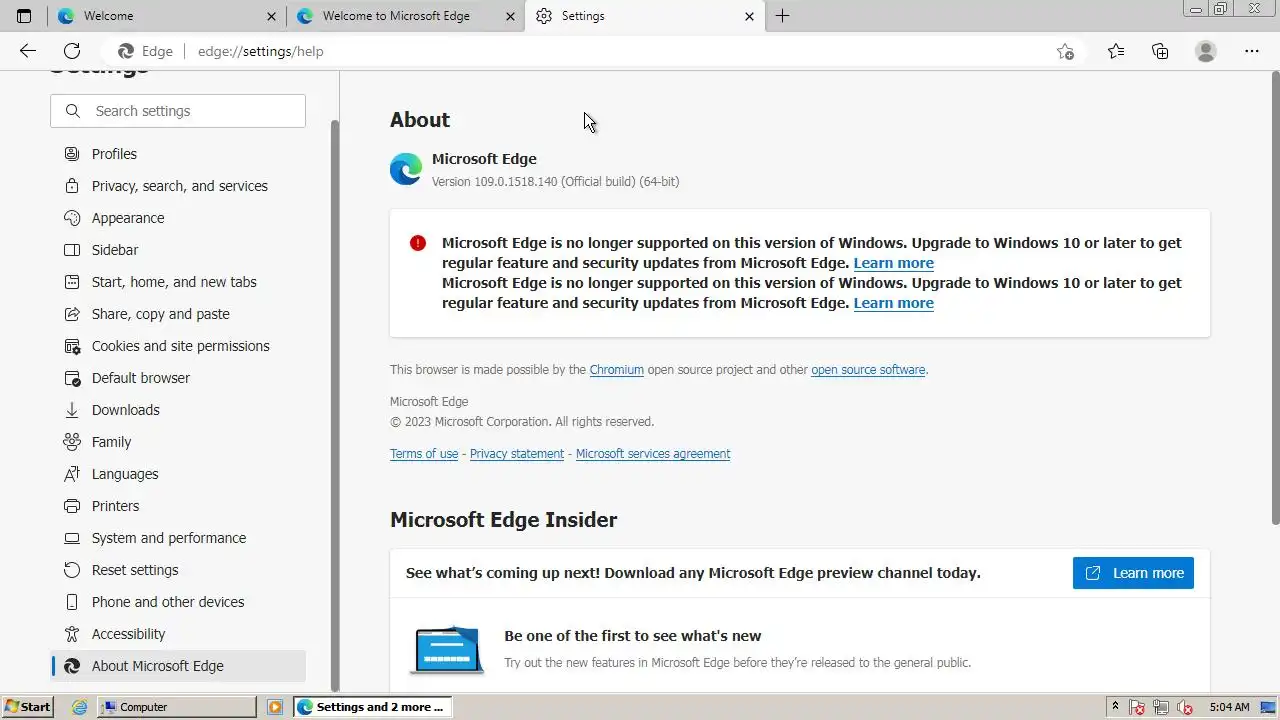Show hidden system tray icons arrow

point(1116,707)
